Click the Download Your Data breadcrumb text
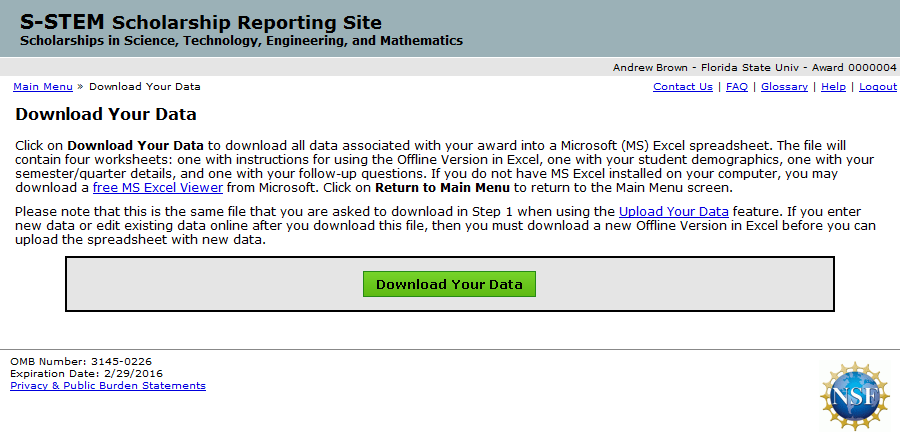 144,87
